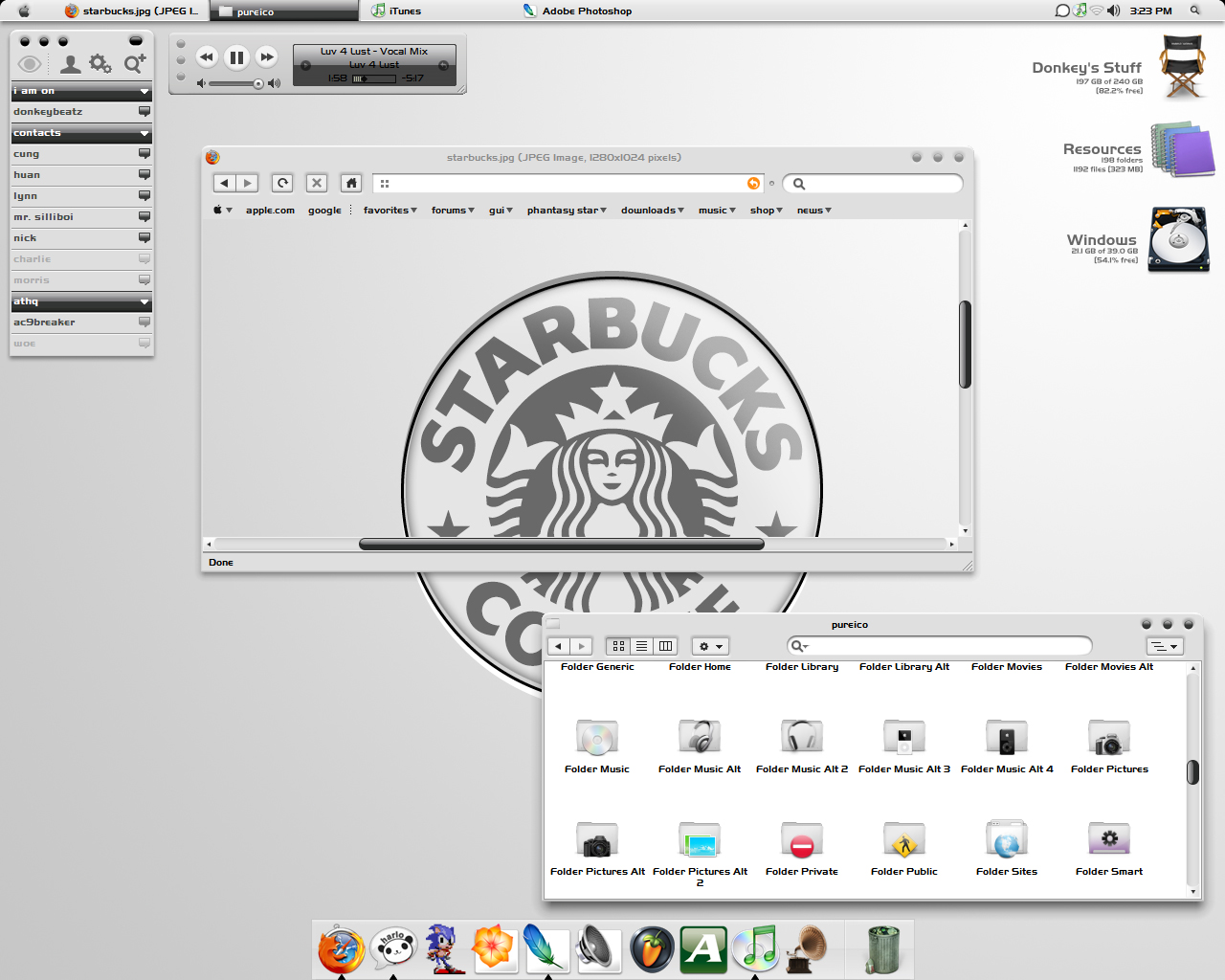Viewport: 1225px width, 980px height.
Task: Launch Firefox from the dock
Action: (x=341, y=949)
